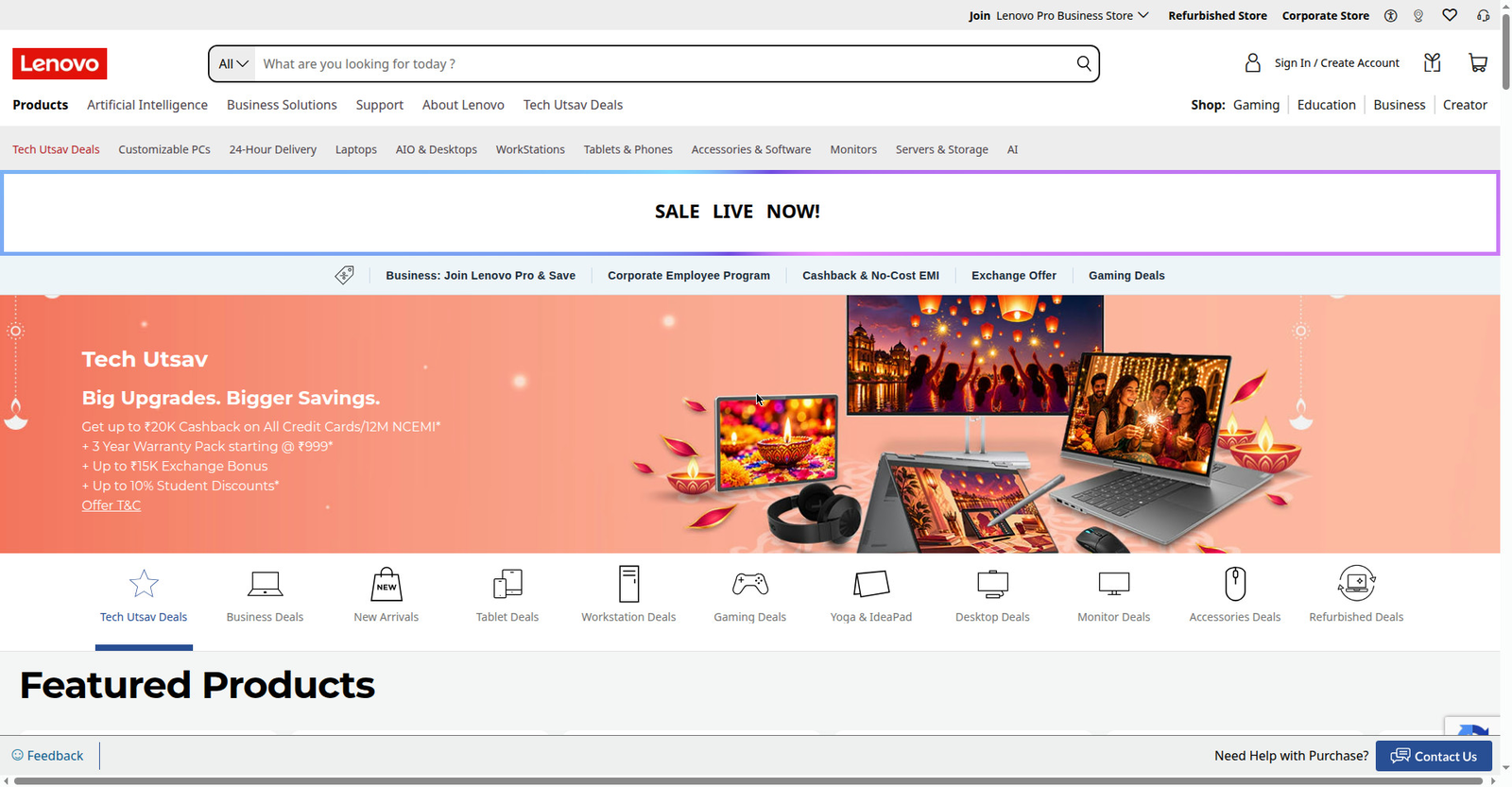Open the Offer T&C link
1512x787 pixels.
[112, 505]
